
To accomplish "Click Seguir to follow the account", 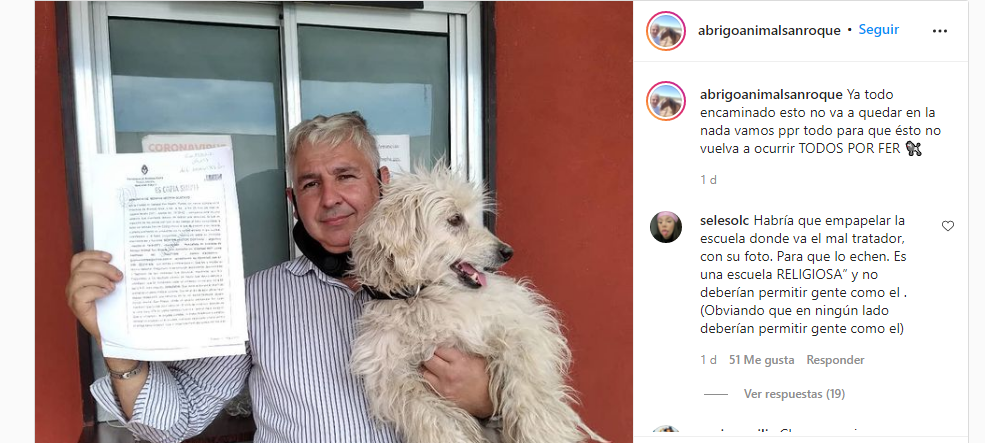I will [x=879, y=30].
